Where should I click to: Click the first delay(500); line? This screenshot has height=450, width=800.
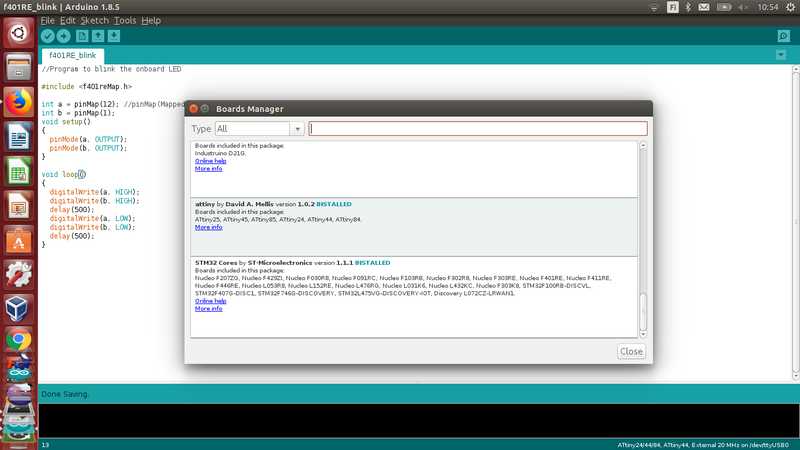[x=71, y=210]
